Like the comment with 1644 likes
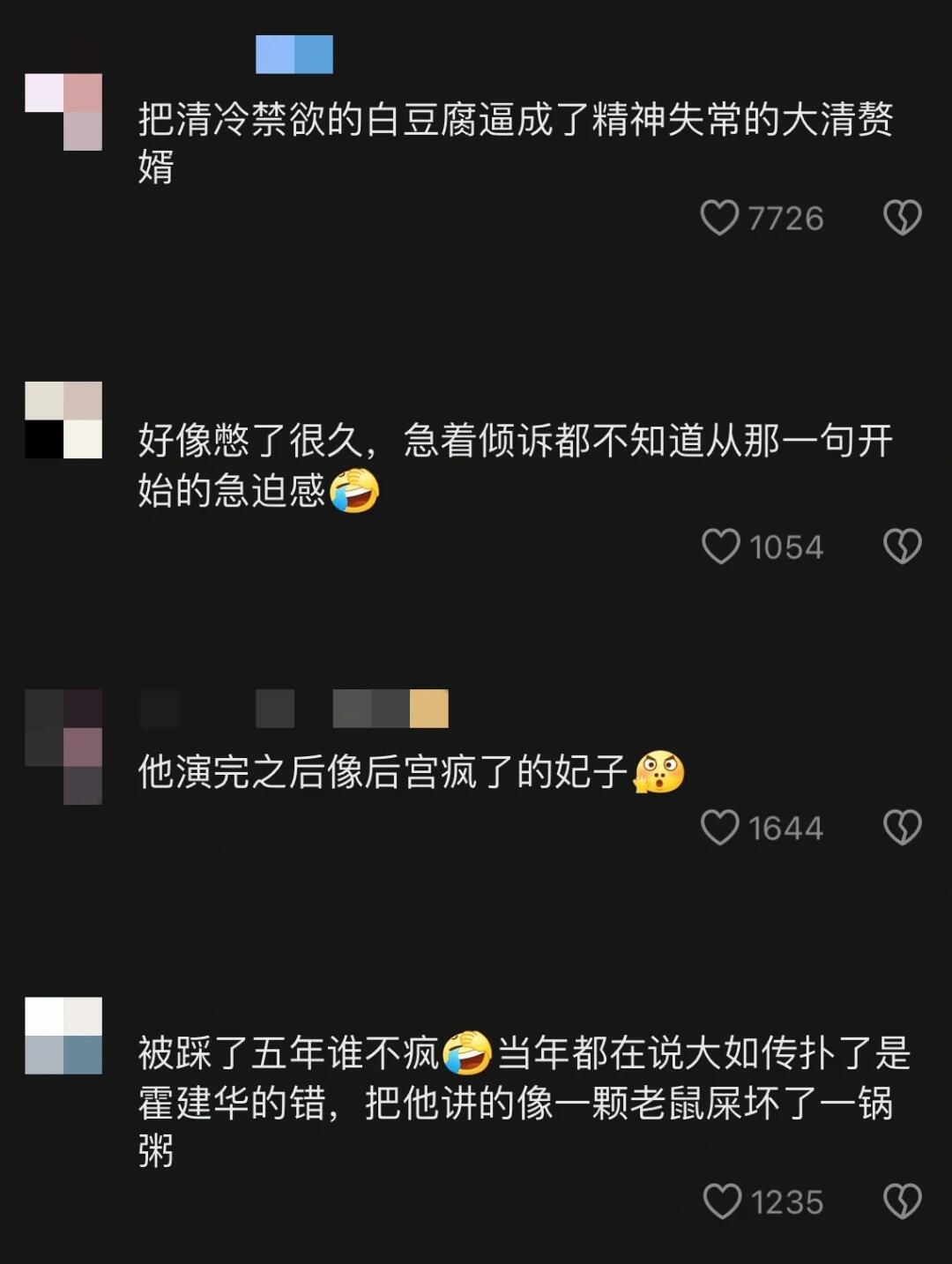This screenshot has height=1264, width=952. point(719,828)
